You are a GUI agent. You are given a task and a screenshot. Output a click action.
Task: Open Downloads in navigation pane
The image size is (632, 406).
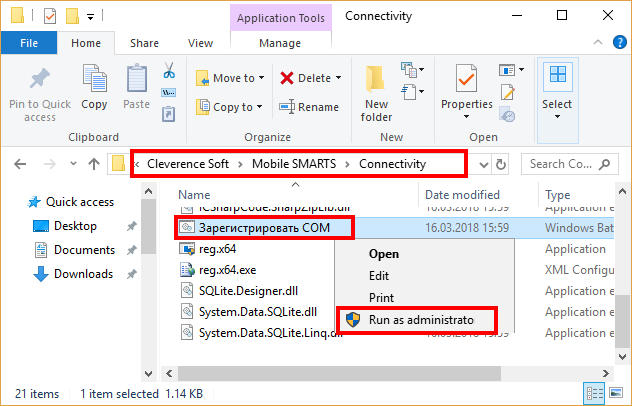[73, 274]
